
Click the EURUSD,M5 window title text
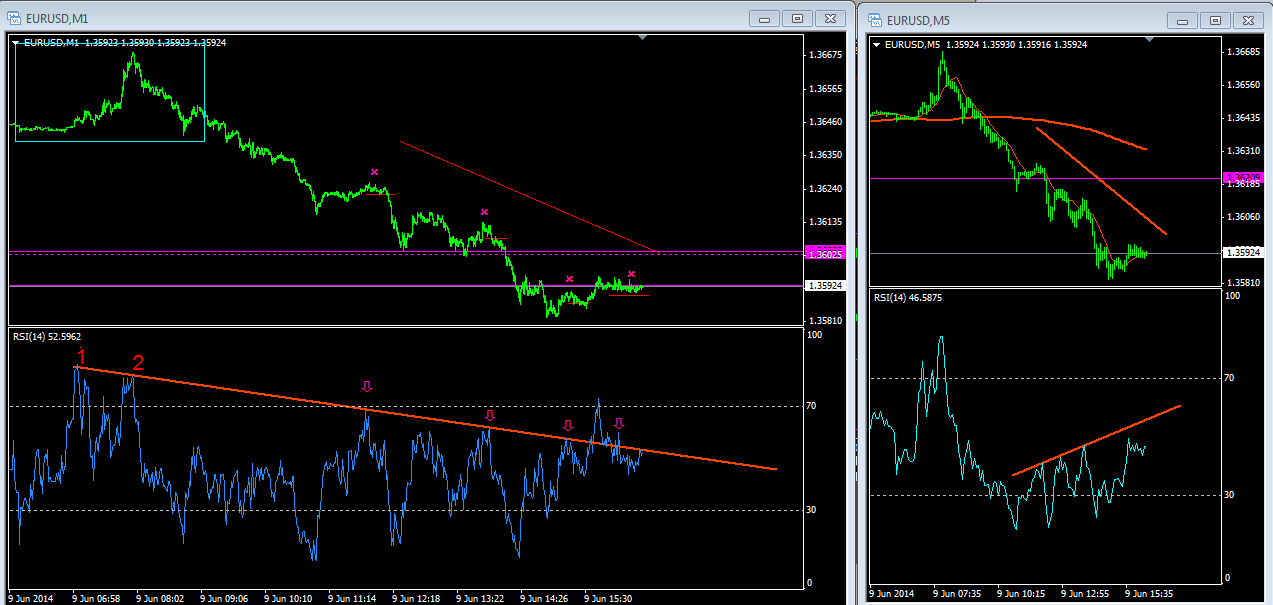[x=917, y=20]
